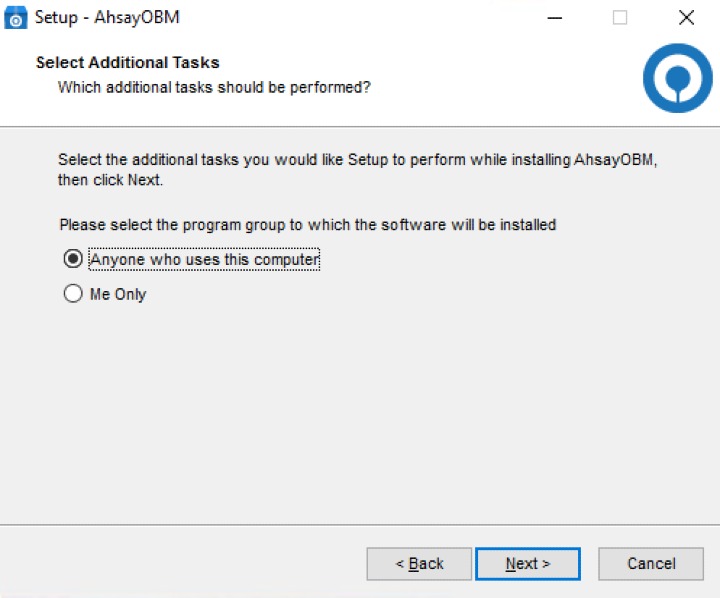Click the bottom button bar's empty area left of Back
720x598 pixels.
[184, 564]
